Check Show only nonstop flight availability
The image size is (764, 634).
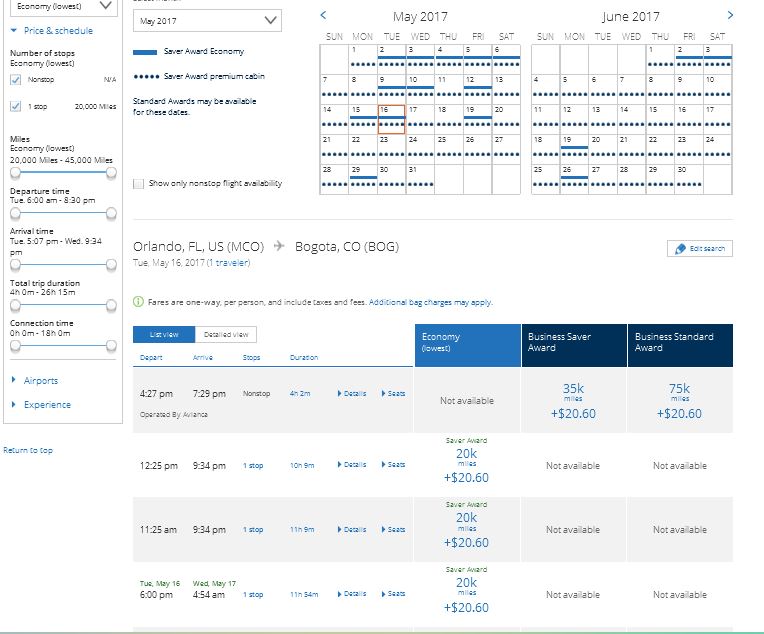click(x=138, y=183)
